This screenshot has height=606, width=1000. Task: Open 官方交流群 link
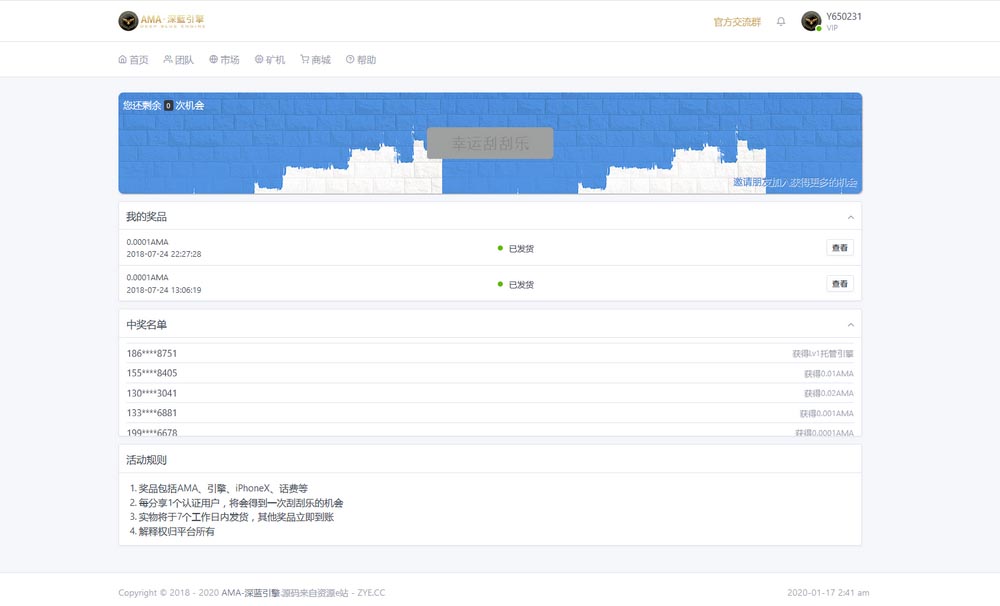click(x=736, y=21)
